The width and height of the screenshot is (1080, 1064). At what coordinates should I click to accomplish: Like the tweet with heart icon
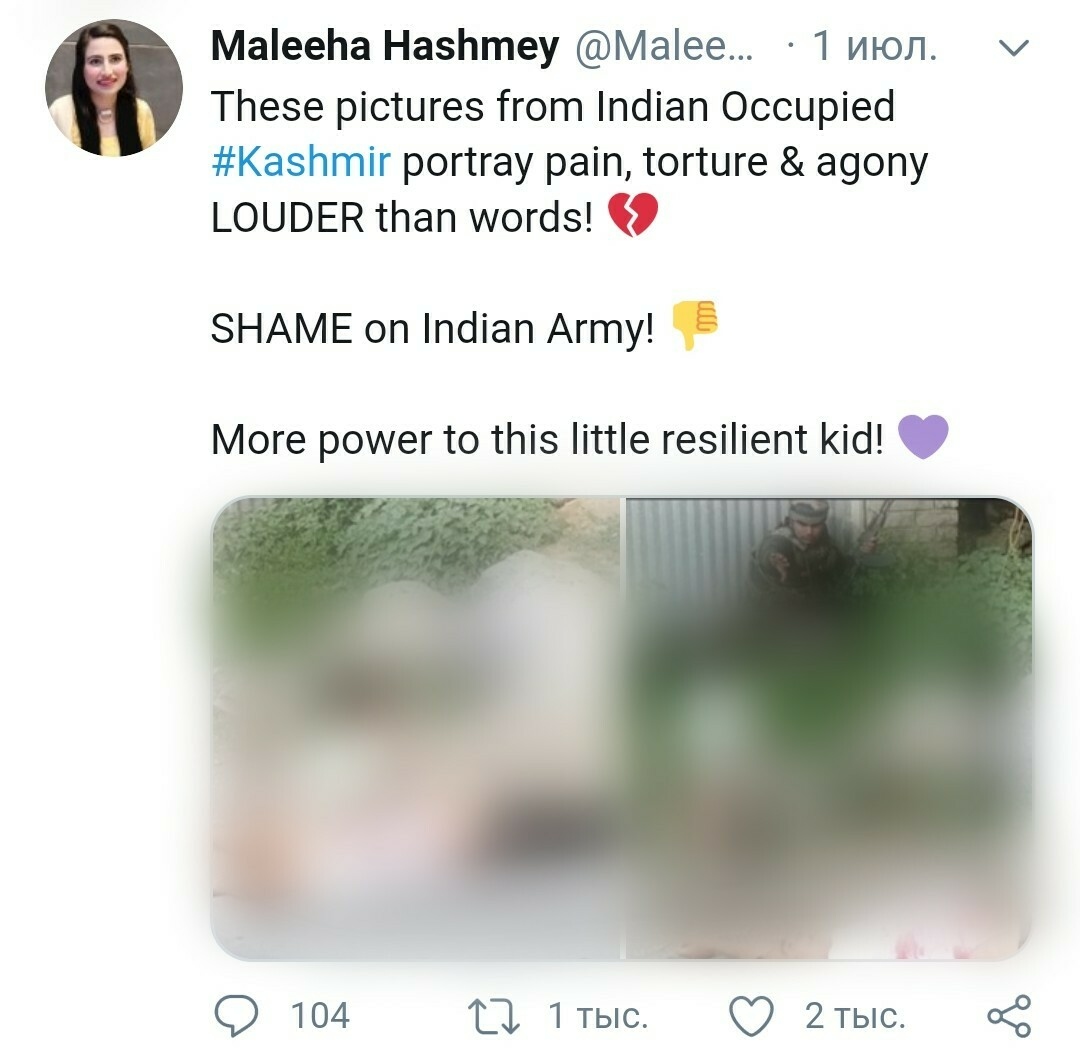point(751,1016)
